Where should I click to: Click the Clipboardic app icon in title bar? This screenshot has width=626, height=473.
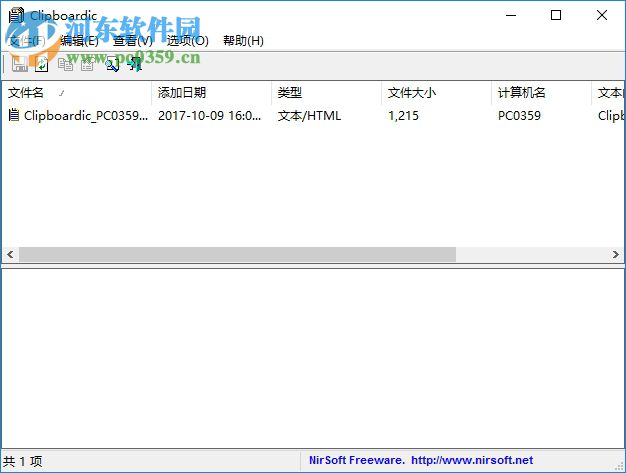pos(16,15)
